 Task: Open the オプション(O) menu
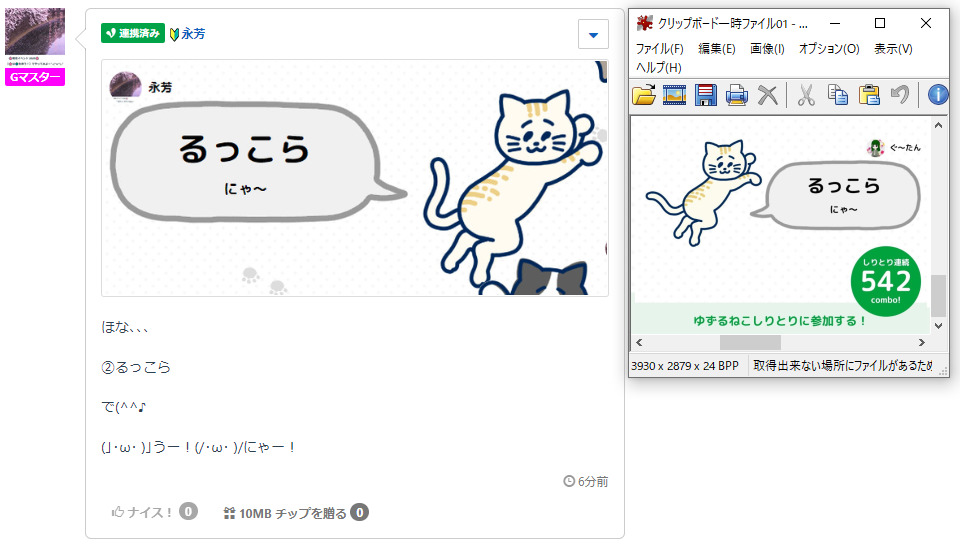pyautogui.click(x=829, y=48)
